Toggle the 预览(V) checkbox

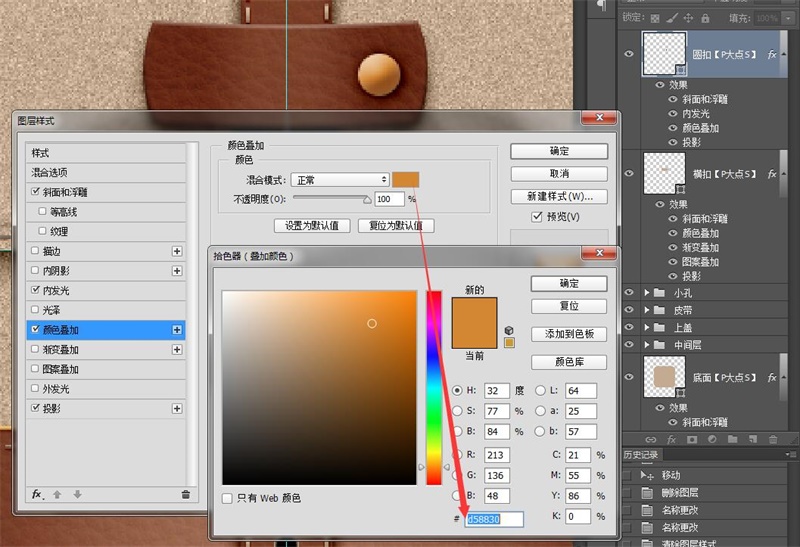537,217
